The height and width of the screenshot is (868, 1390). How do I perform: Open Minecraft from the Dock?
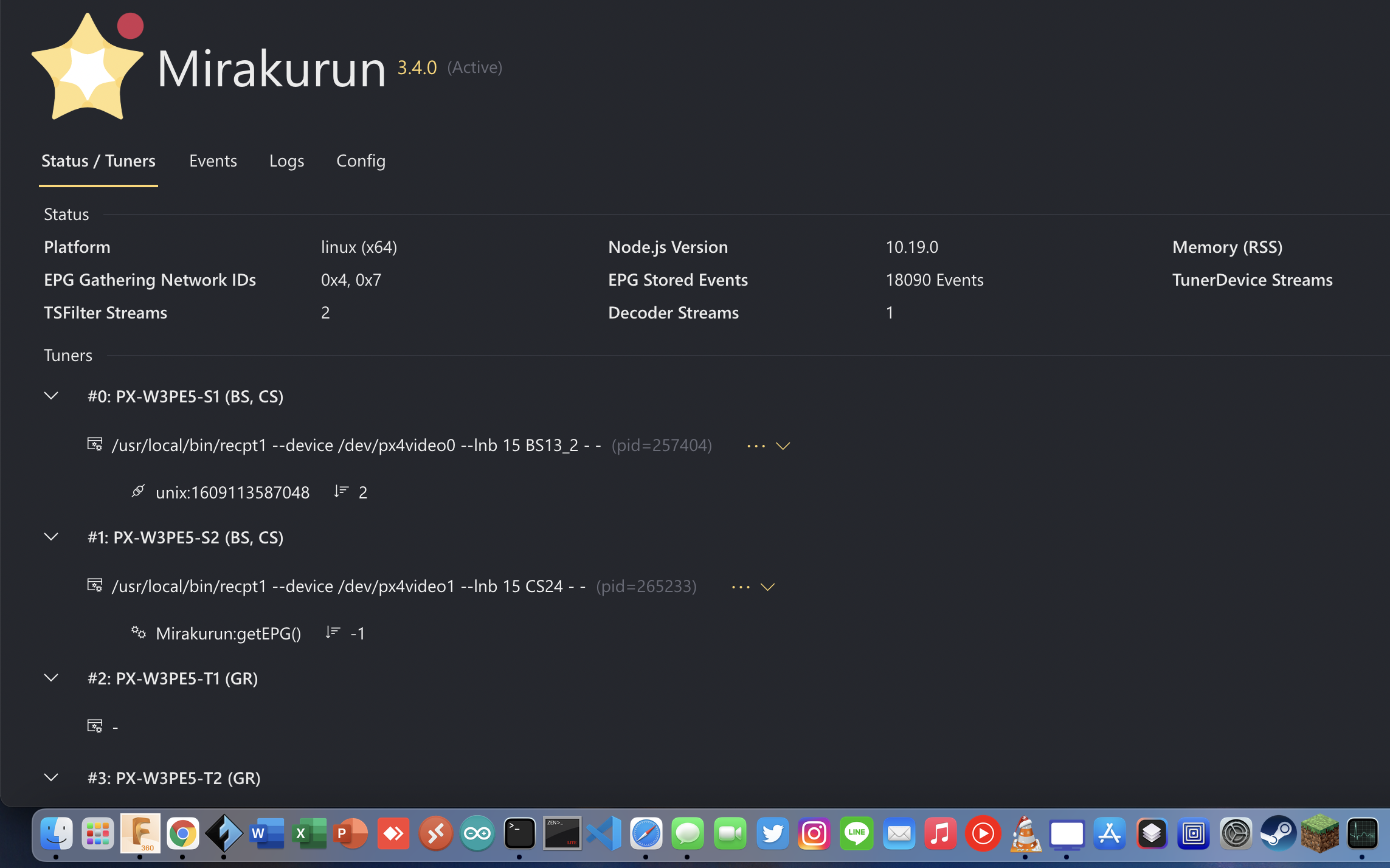(1320, 834)
